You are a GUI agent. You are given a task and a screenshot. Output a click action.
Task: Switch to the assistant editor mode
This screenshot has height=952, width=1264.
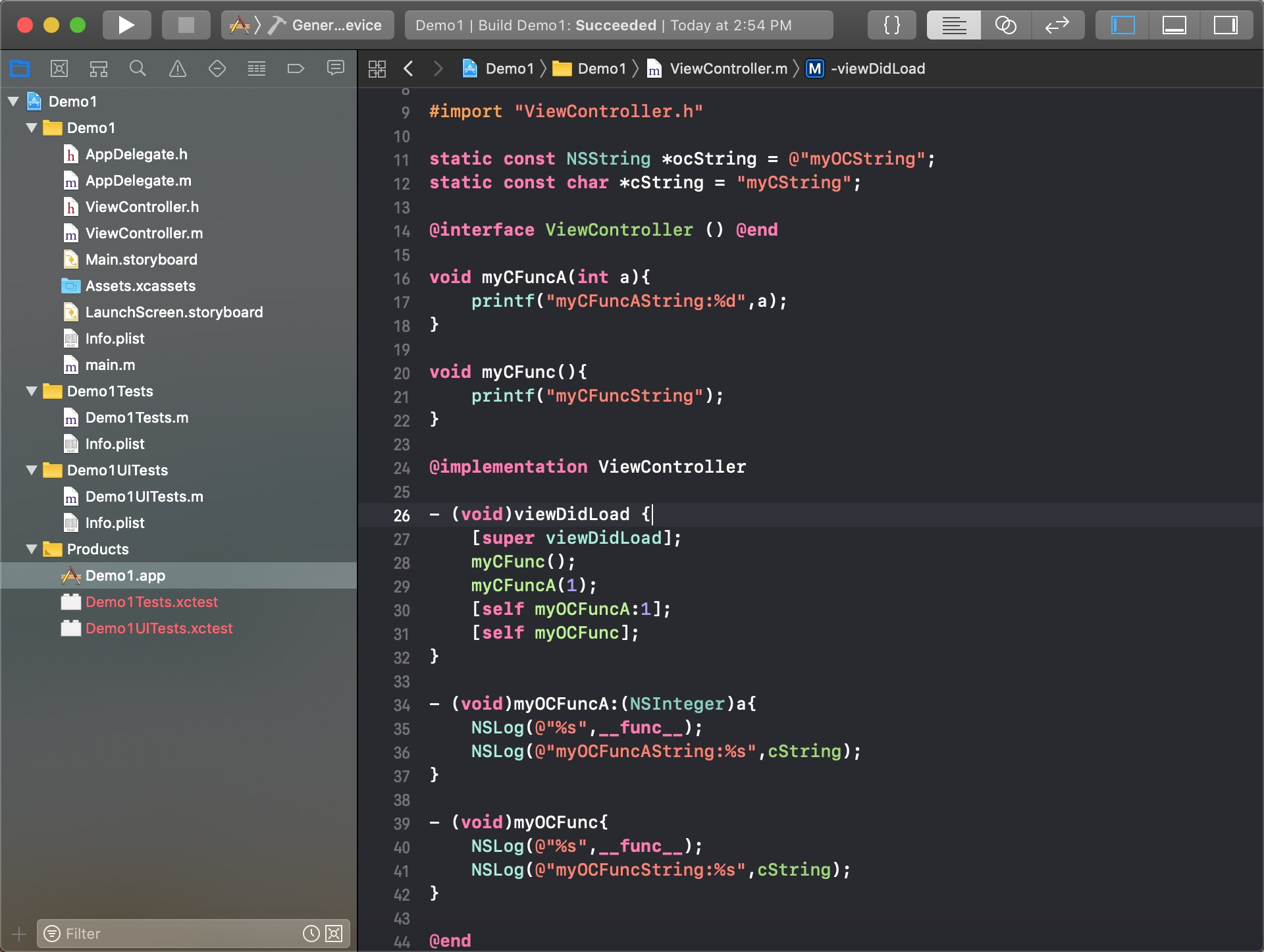click(1005, 25)
